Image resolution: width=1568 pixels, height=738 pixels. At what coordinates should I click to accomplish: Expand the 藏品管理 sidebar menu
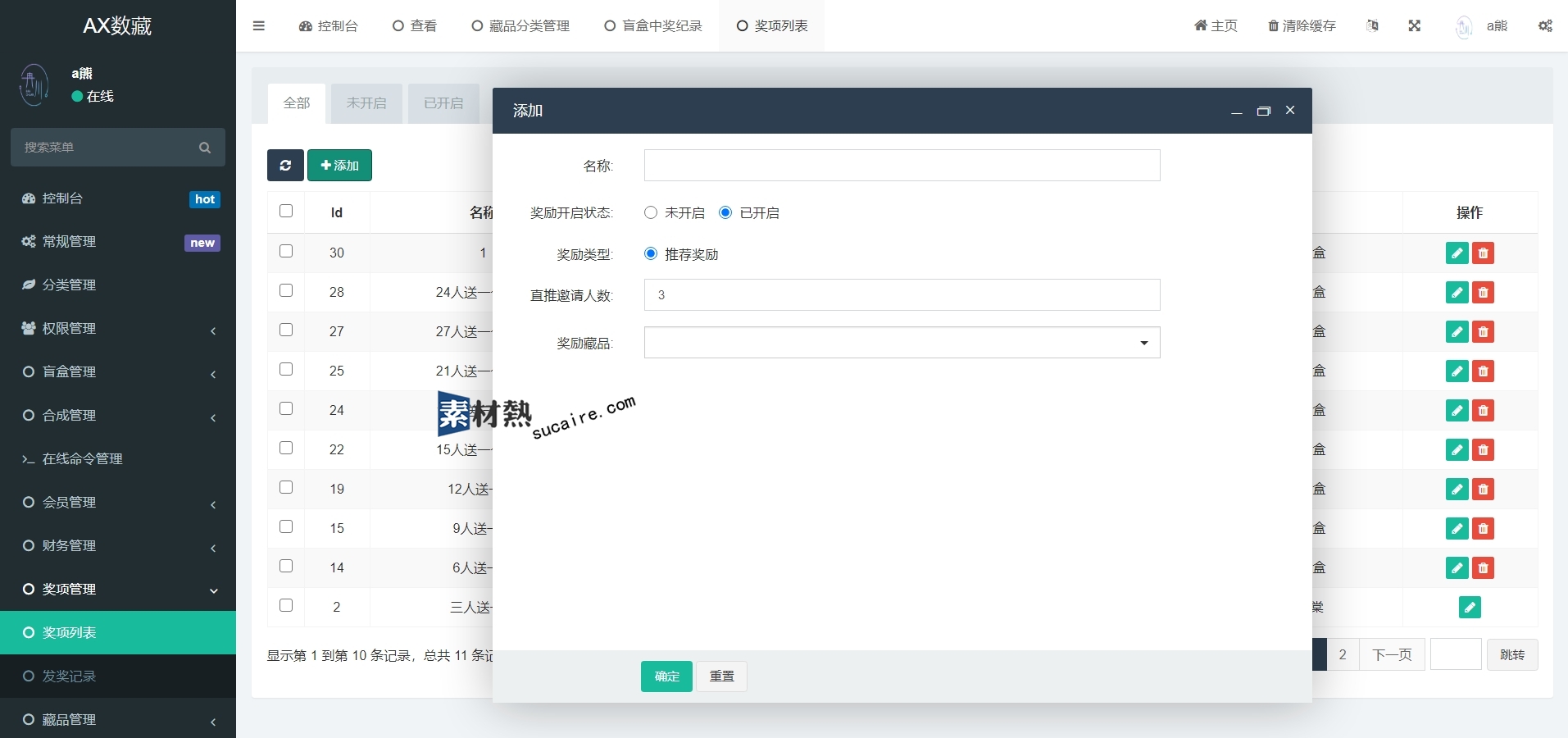tap(118, 720)
